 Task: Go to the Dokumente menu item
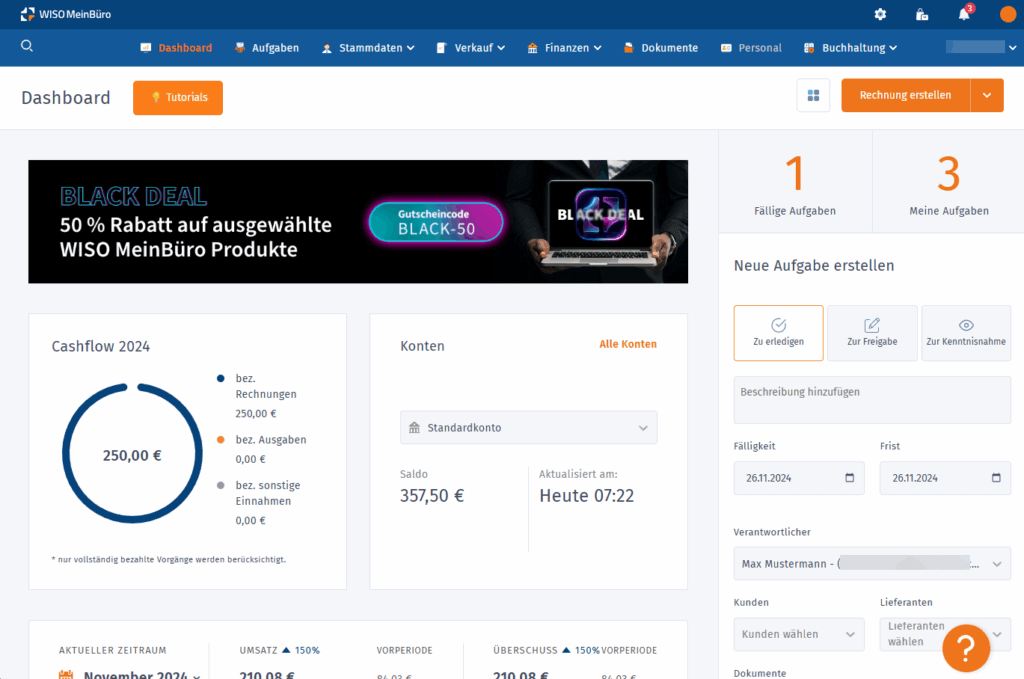pyautogui.click(x=660, y=48)
